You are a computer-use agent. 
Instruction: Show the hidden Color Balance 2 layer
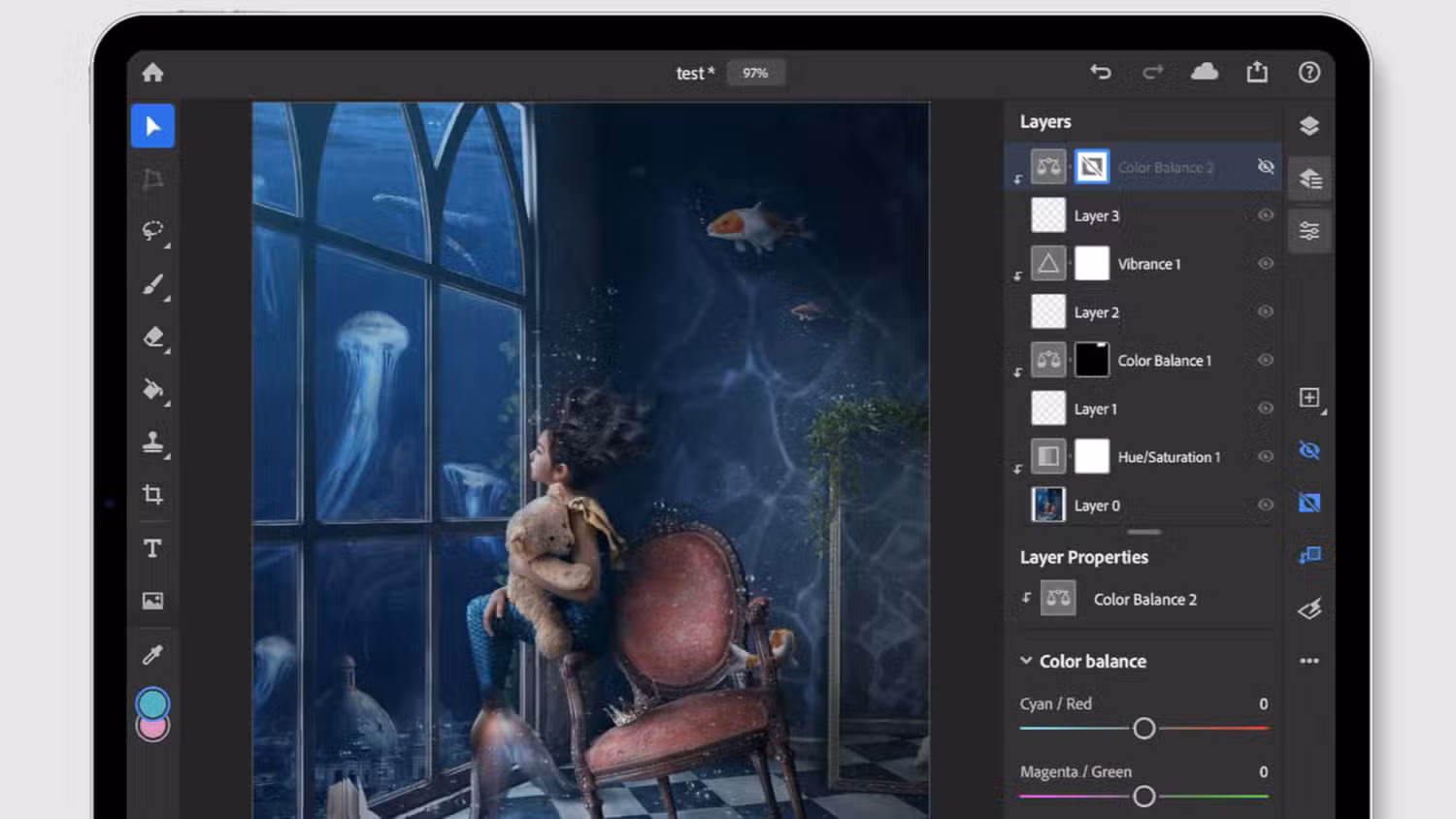[x=1266, y=167]
